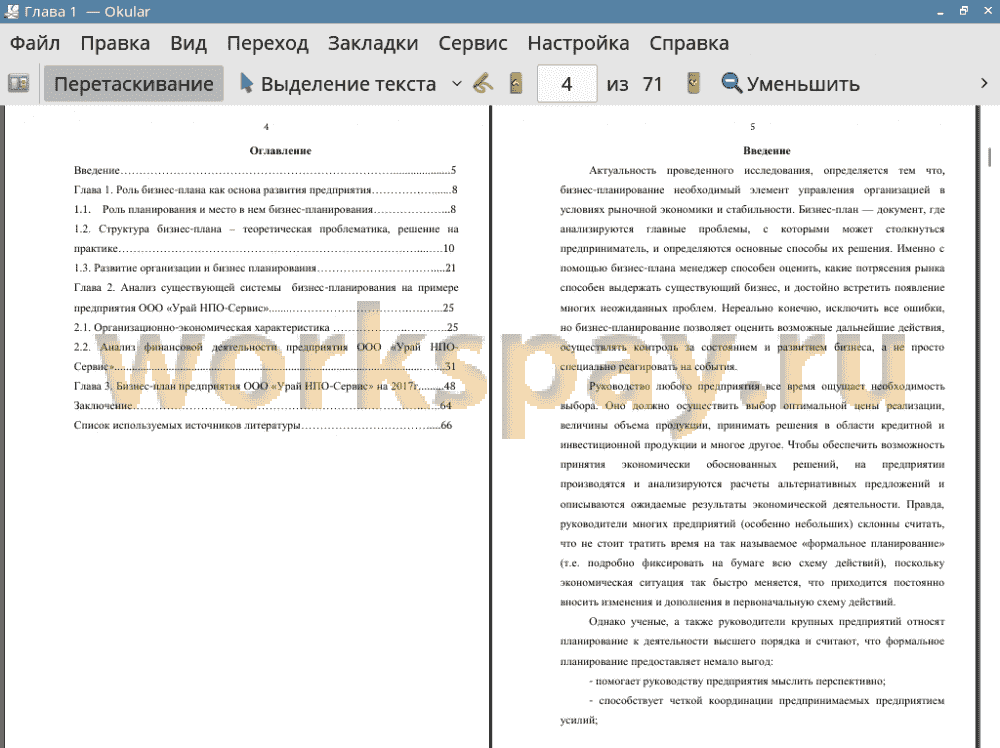Click the Okular app icon in title bar
Image resolution: width=1000 pixels, height=748 pixels.
(x=11, y=11)
